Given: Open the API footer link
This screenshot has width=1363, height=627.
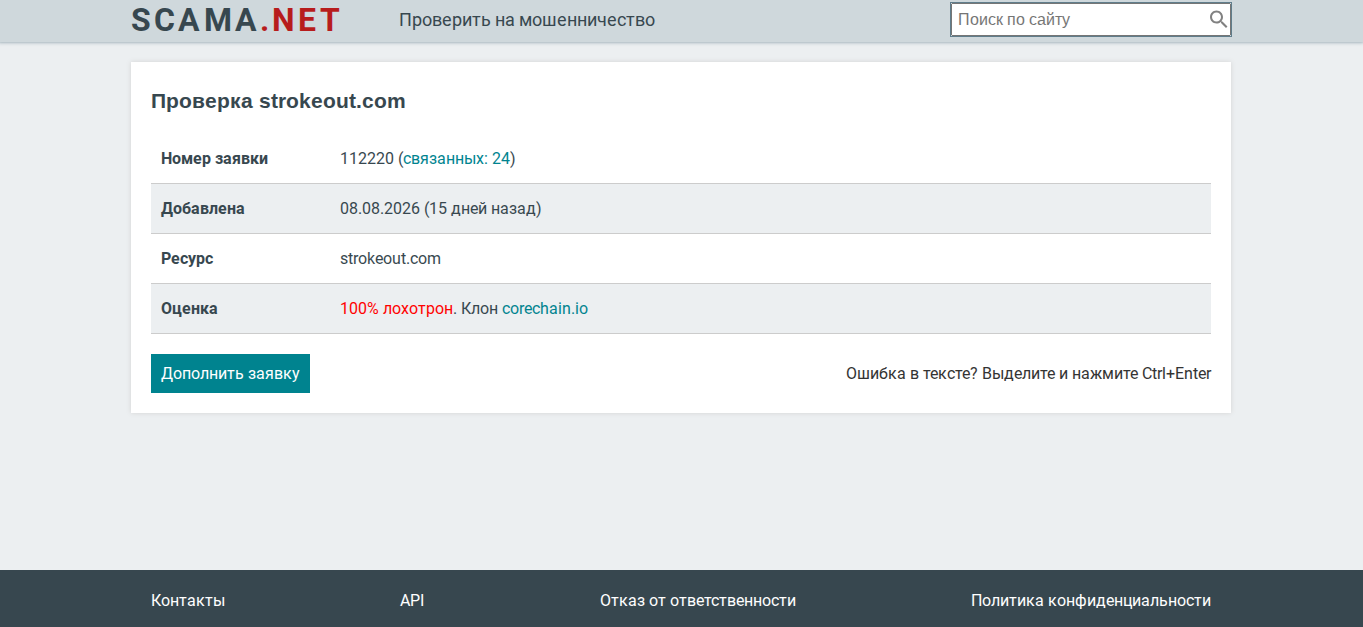Looking at the screenshot, I should point(412,600).
